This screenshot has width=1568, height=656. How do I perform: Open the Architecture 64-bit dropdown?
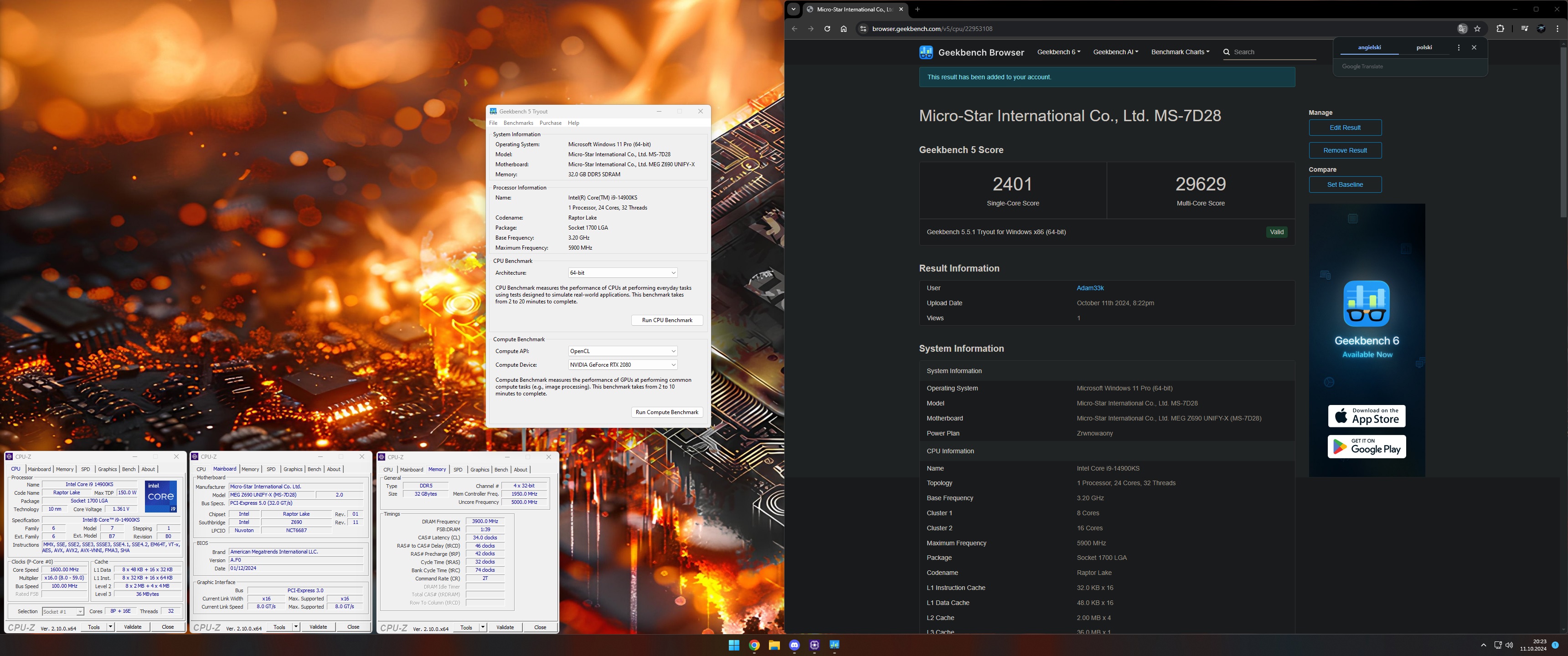click(x=622, y=272)
